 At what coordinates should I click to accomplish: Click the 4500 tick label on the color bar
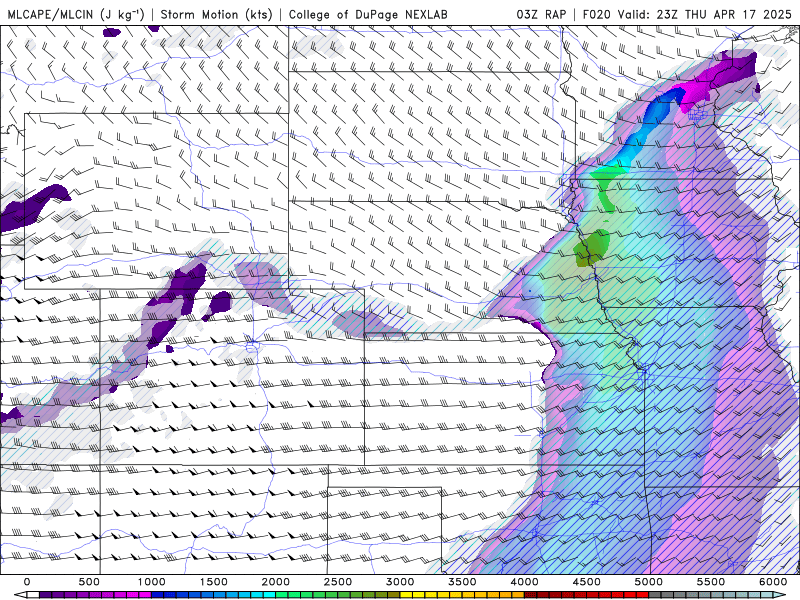click(x=587, y=582)
